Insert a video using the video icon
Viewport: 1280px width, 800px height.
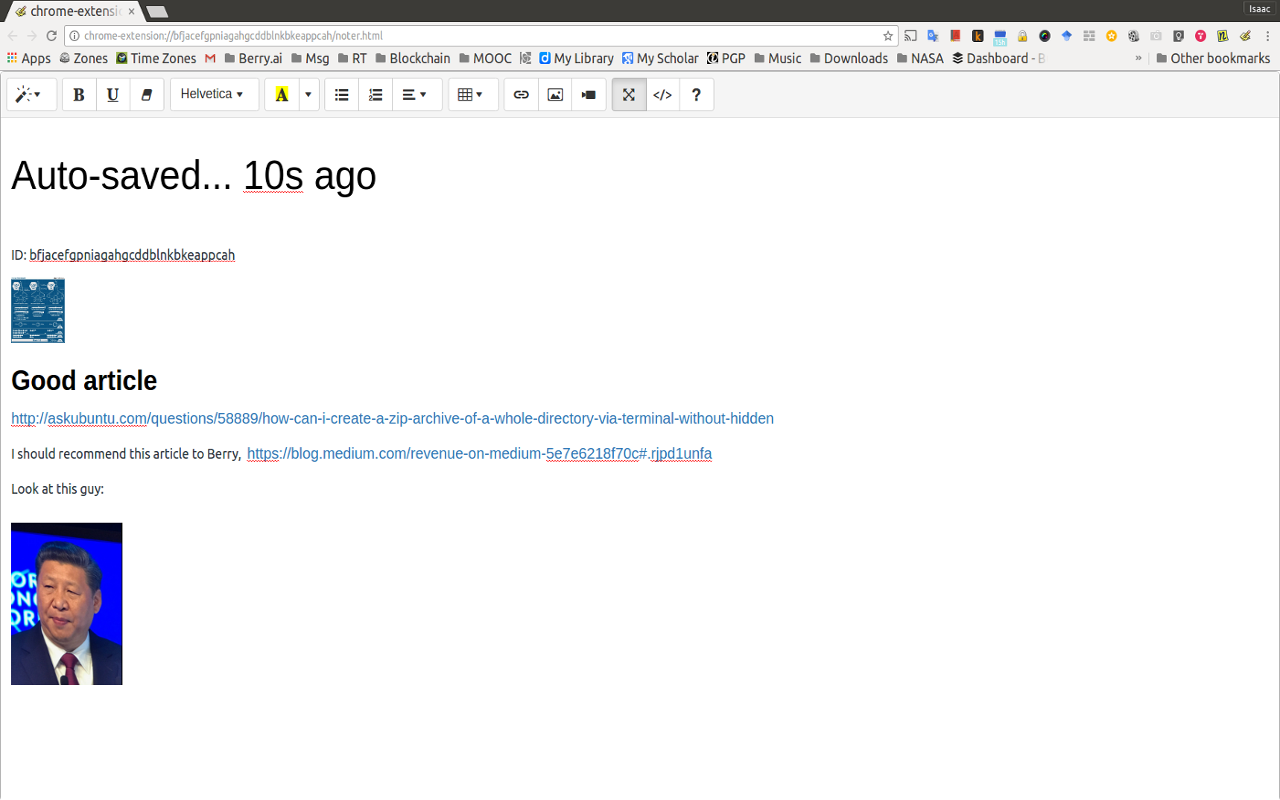(588, 94)
